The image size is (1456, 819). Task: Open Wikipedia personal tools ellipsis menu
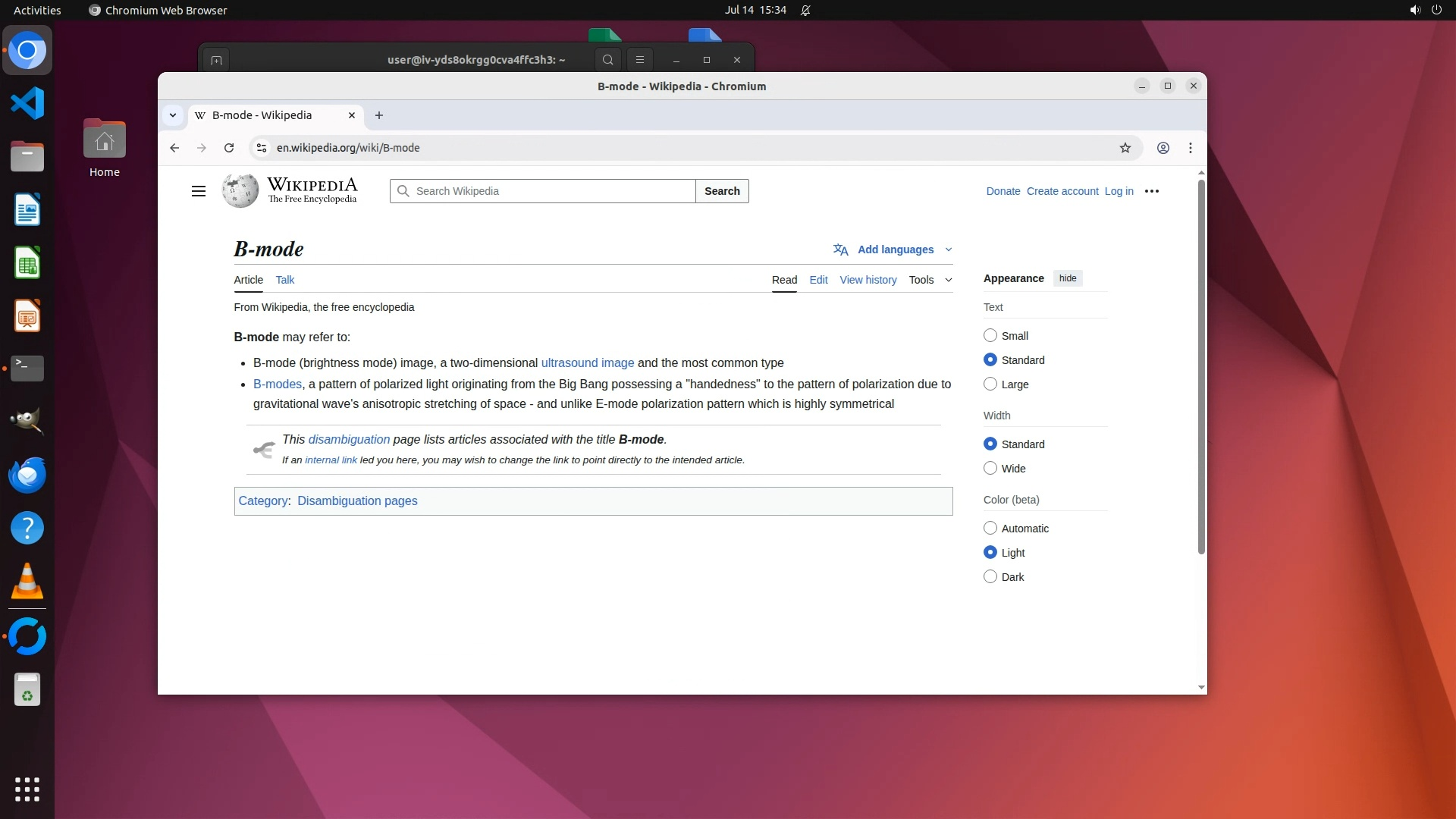coord(1152,191)
